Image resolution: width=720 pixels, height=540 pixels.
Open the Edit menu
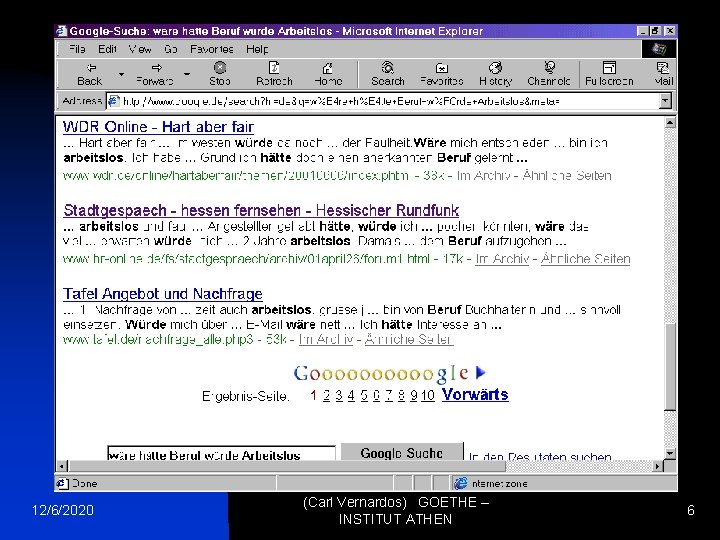(107, 49)
